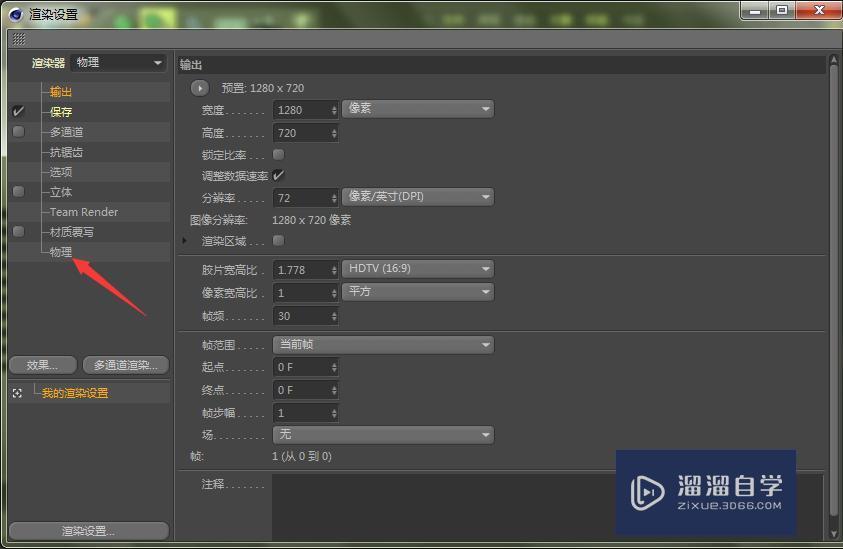Screen dimensions: 843x549
Task: Select 抗锯齿 in the settings list
Action: point(66,152)
